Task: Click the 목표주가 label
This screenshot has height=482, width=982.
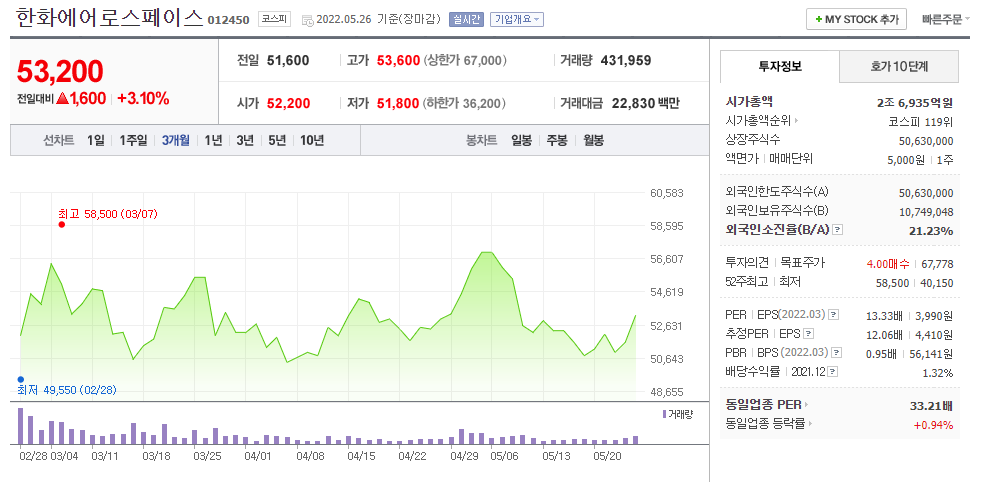Action: pos(802,263)
